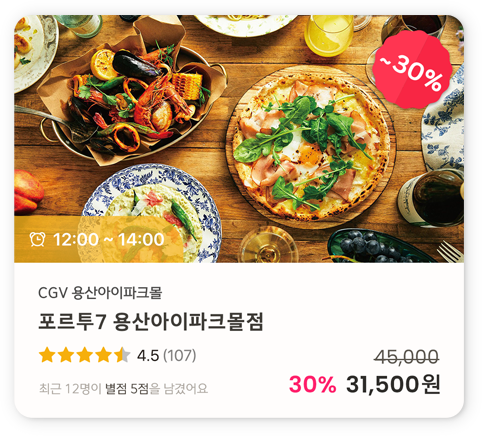Click the ~30% discount badge
Image resolution: width=482 pixels, height=436 pixels.
tap(412, 70)
